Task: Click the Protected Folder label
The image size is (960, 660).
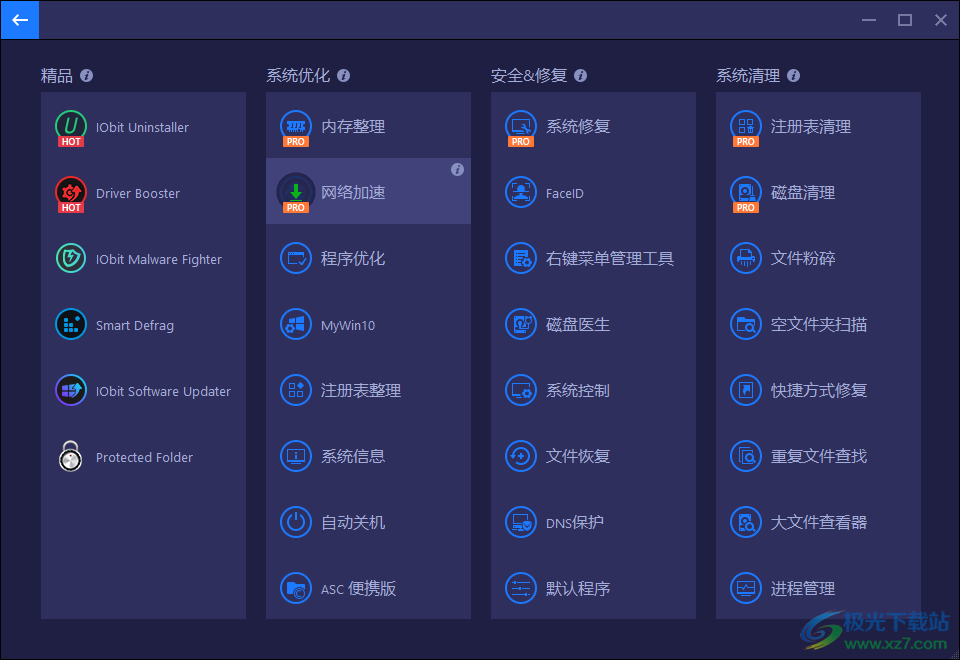Action: (144, 457)
